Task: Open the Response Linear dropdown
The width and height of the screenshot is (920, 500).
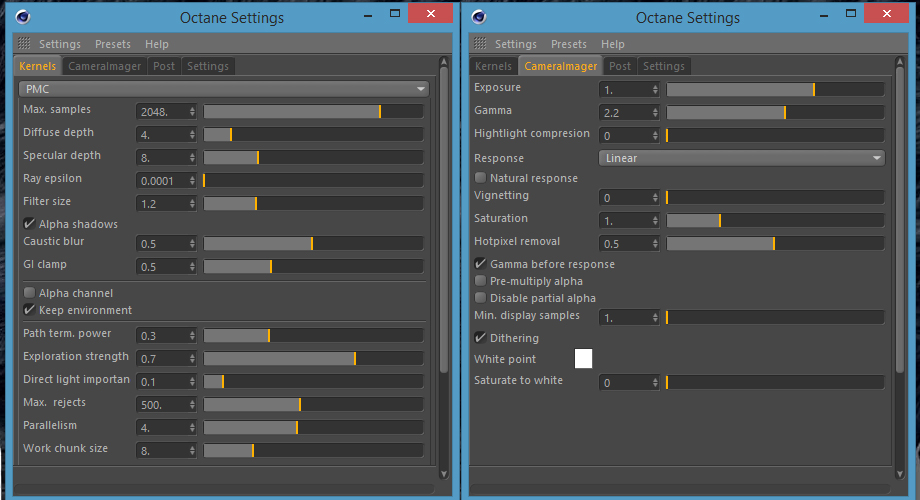Action: pyautogui.click(x=742, y=158)
